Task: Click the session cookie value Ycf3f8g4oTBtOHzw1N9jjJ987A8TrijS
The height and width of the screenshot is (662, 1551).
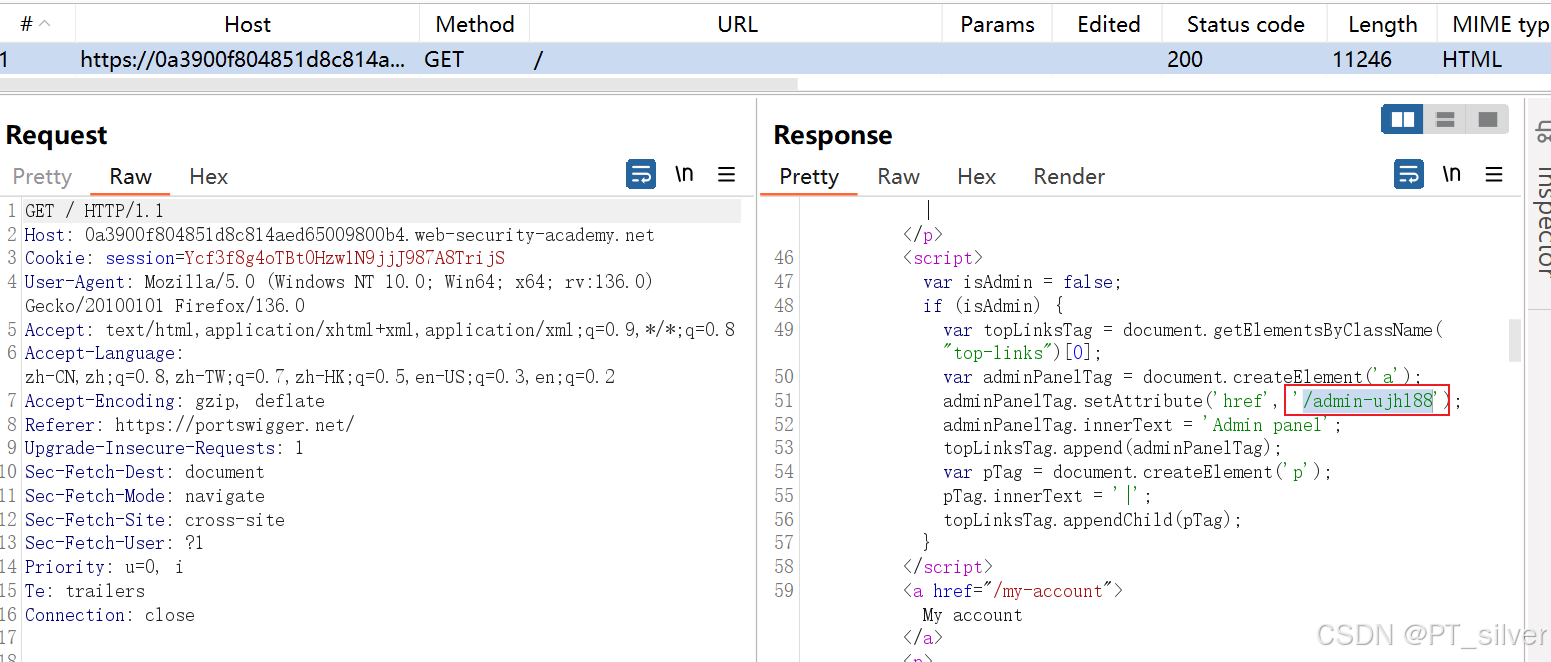Action: click(345, 259)
